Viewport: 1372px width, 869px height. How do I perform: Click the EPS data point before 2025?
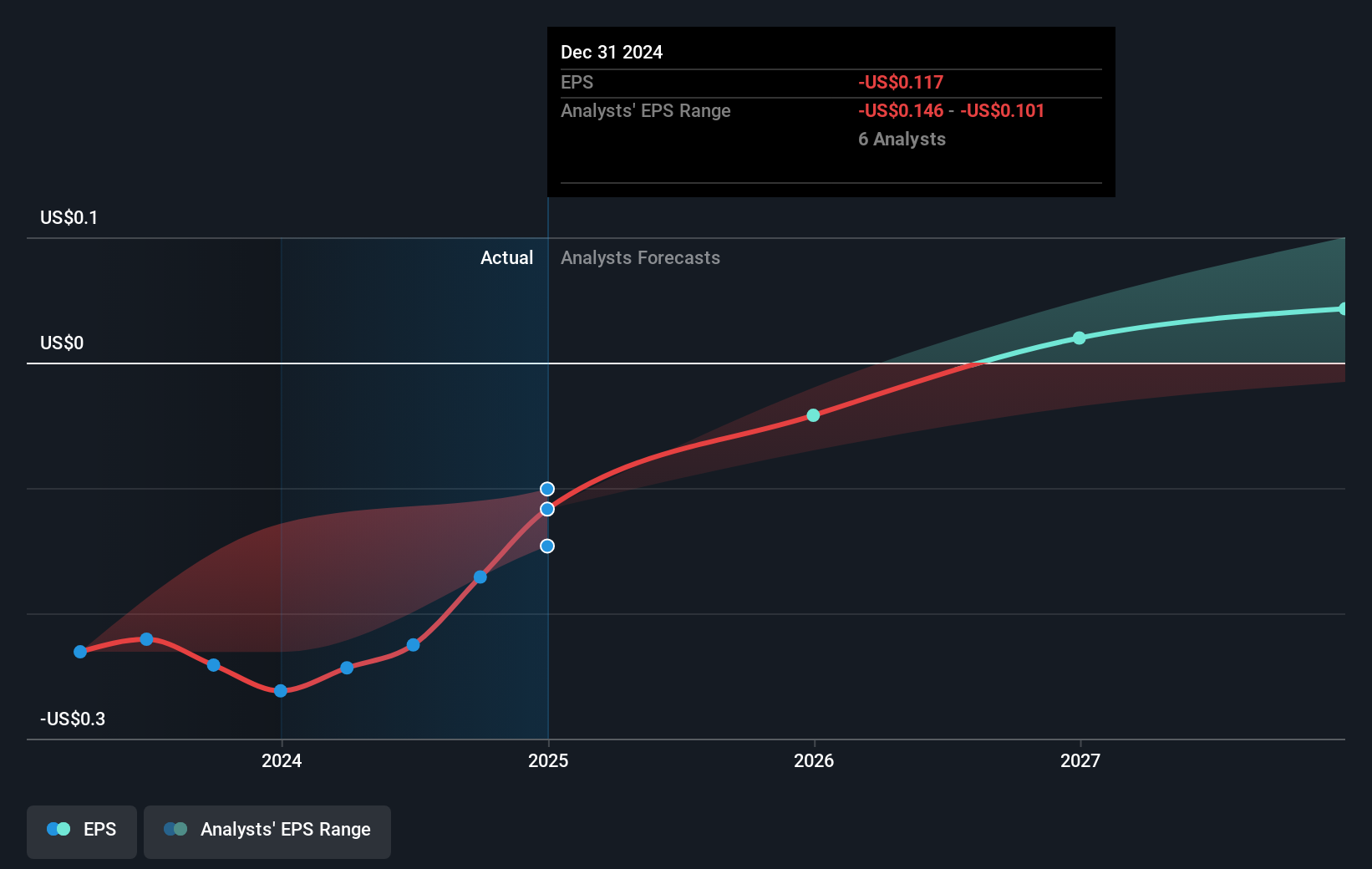(480, 577)
